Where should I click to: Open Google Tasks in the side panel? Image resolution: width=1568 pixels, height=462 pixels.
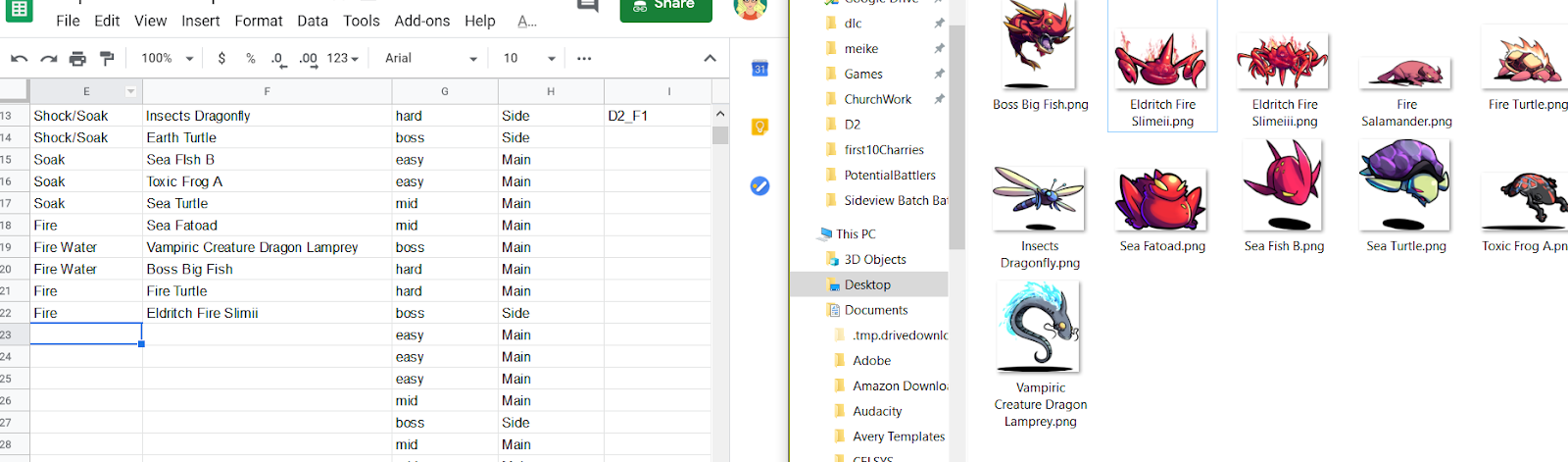click(759, 185)
